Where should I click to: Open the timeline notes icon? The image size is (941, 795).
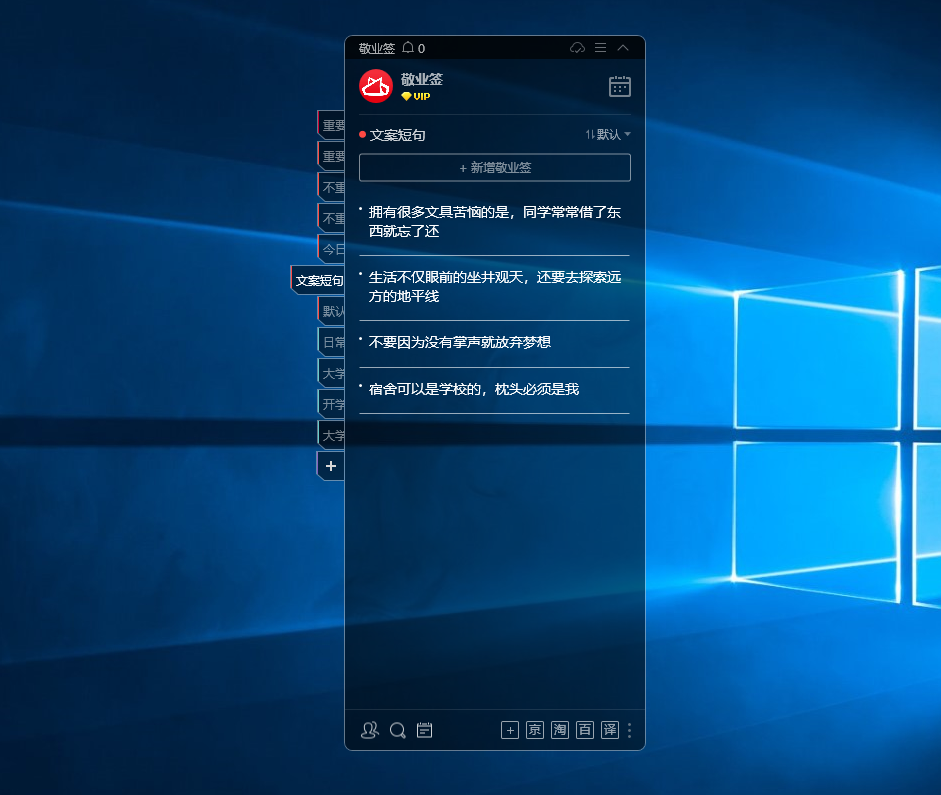424,731
